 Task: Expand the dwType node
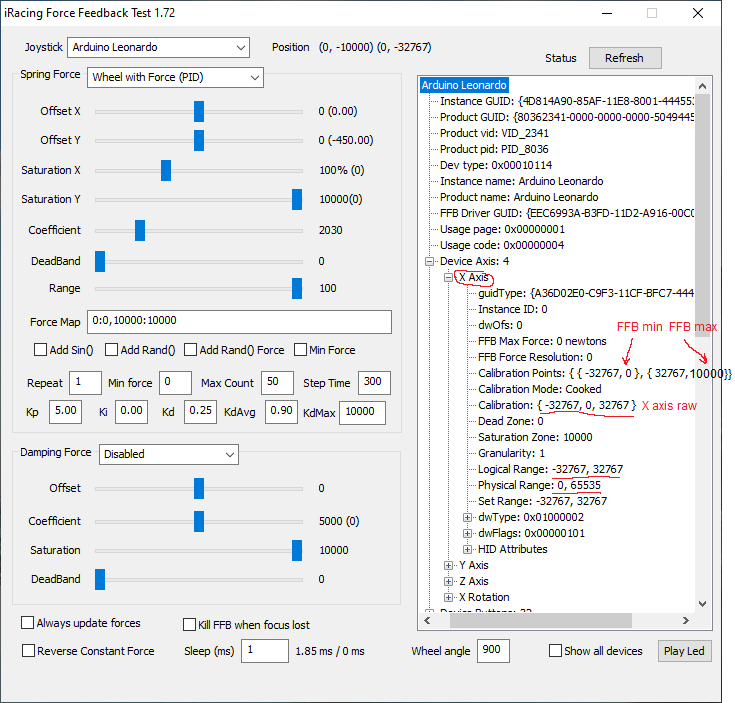(x=467, y=517)
